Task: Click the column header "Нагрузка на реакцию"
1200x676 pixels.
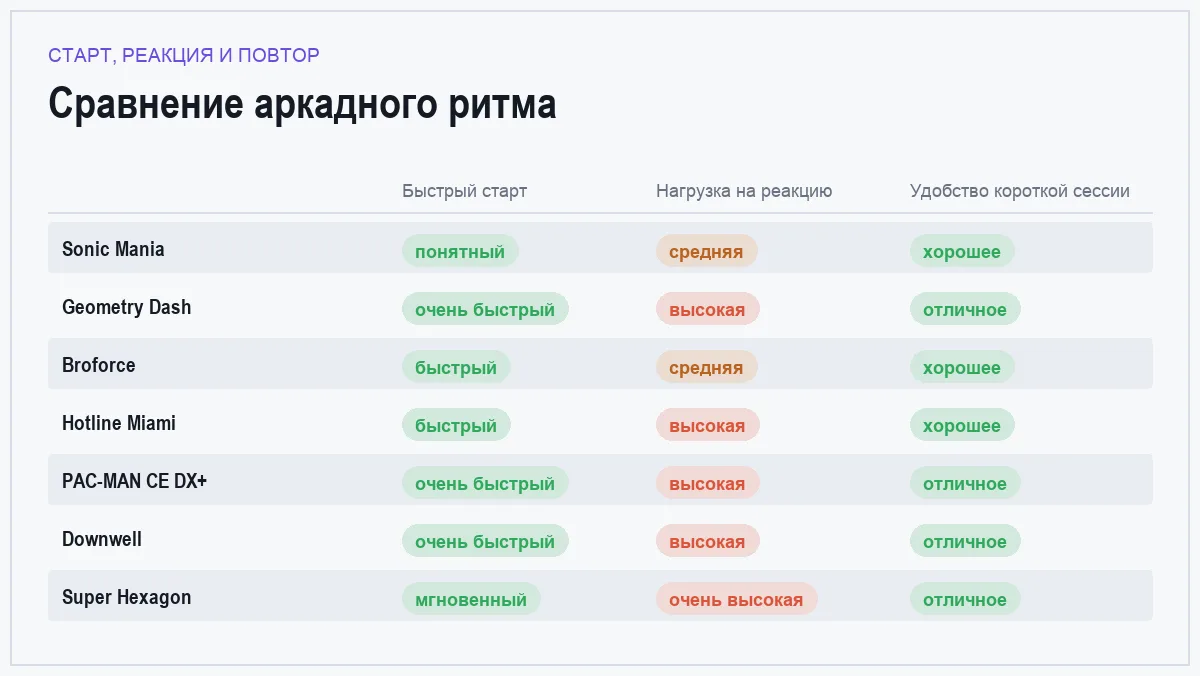Action: (744, 191)
